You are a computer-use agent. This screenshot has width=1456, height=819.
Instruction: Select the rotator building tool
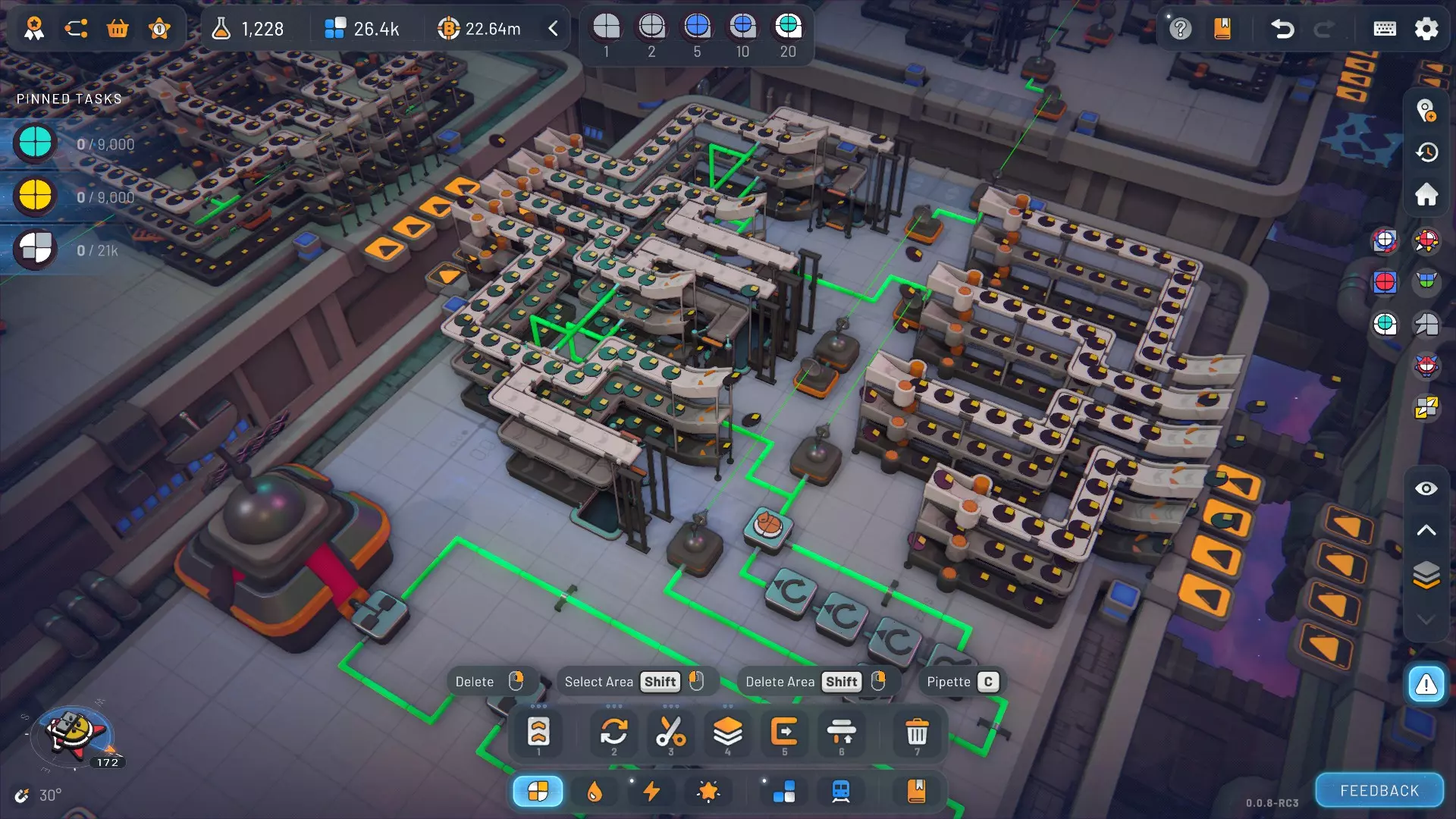point(613,733)
